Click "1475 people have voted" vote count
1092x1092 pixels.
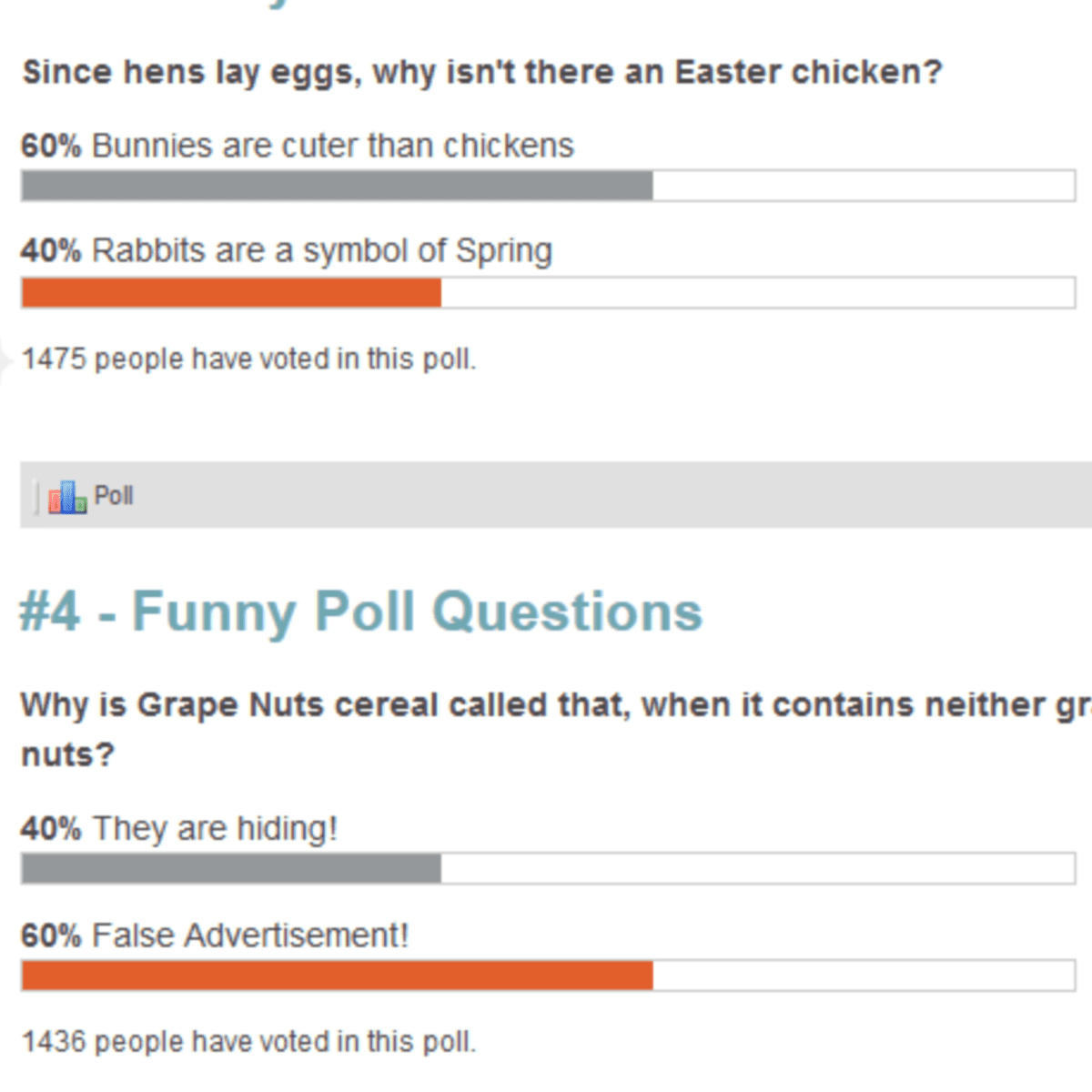(x=248, y=359)
